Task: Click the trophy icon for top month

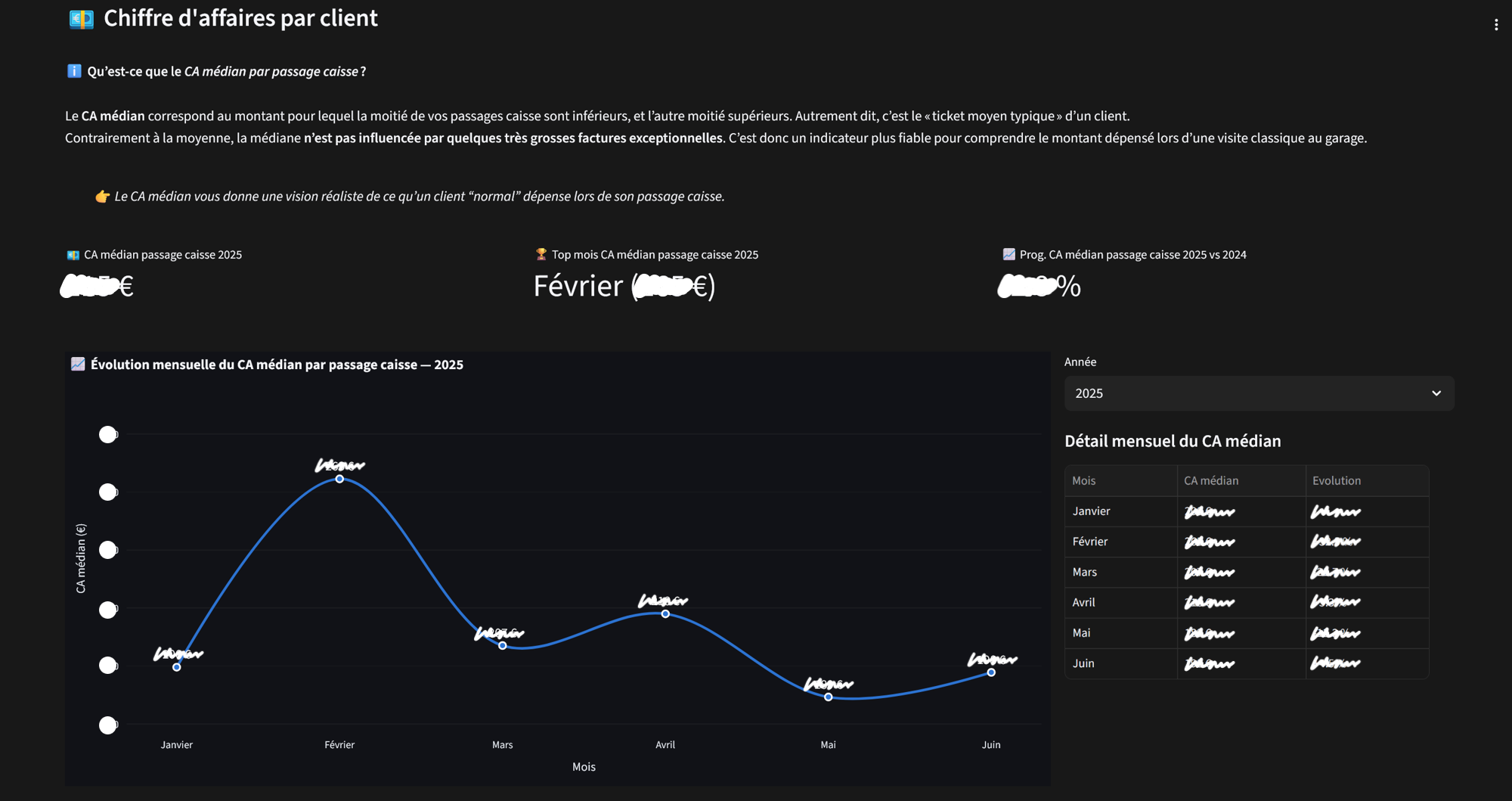Action: tap(541, 254)
